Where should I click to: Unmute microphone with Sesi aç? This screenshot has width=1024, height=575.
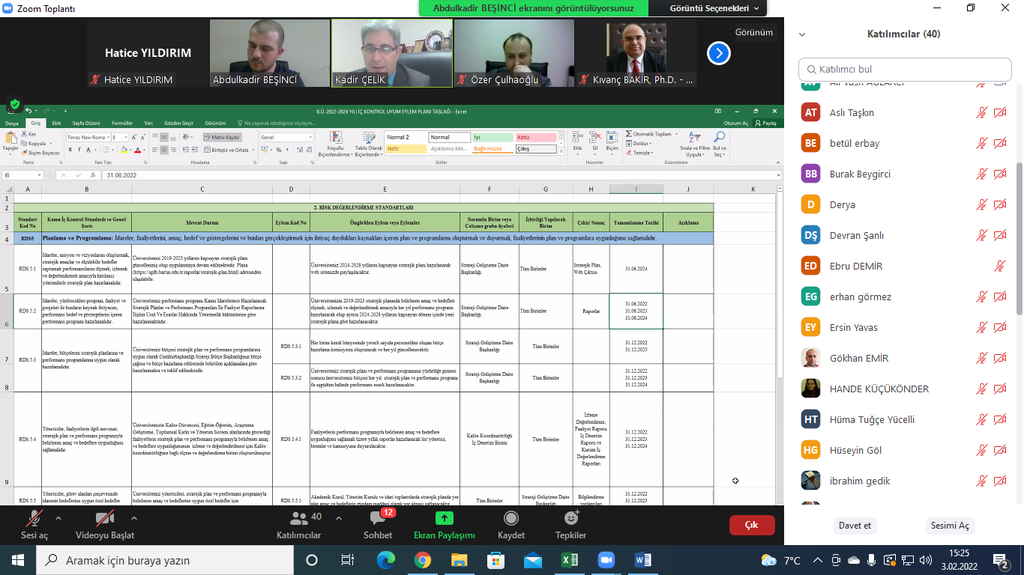coord(34,519)
